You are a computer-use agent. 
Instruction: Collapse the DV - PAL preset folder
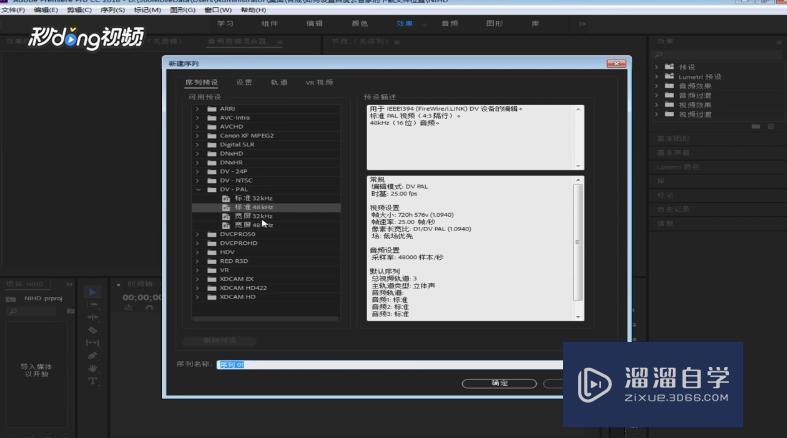(x=198, y=190)
